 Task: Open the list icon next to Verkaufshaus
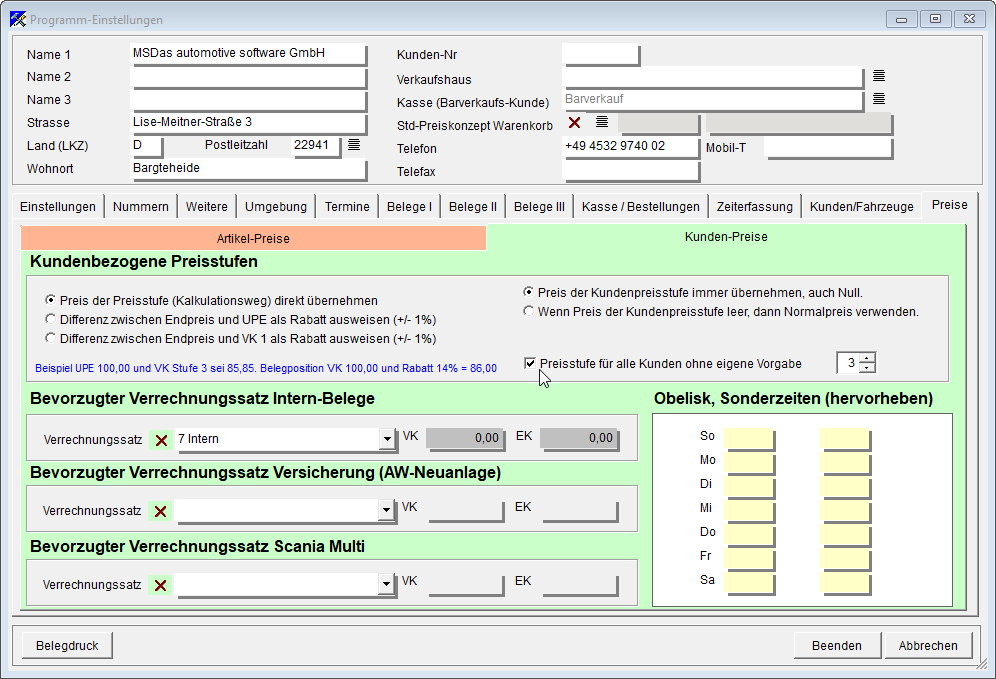[x=878, y=76]
